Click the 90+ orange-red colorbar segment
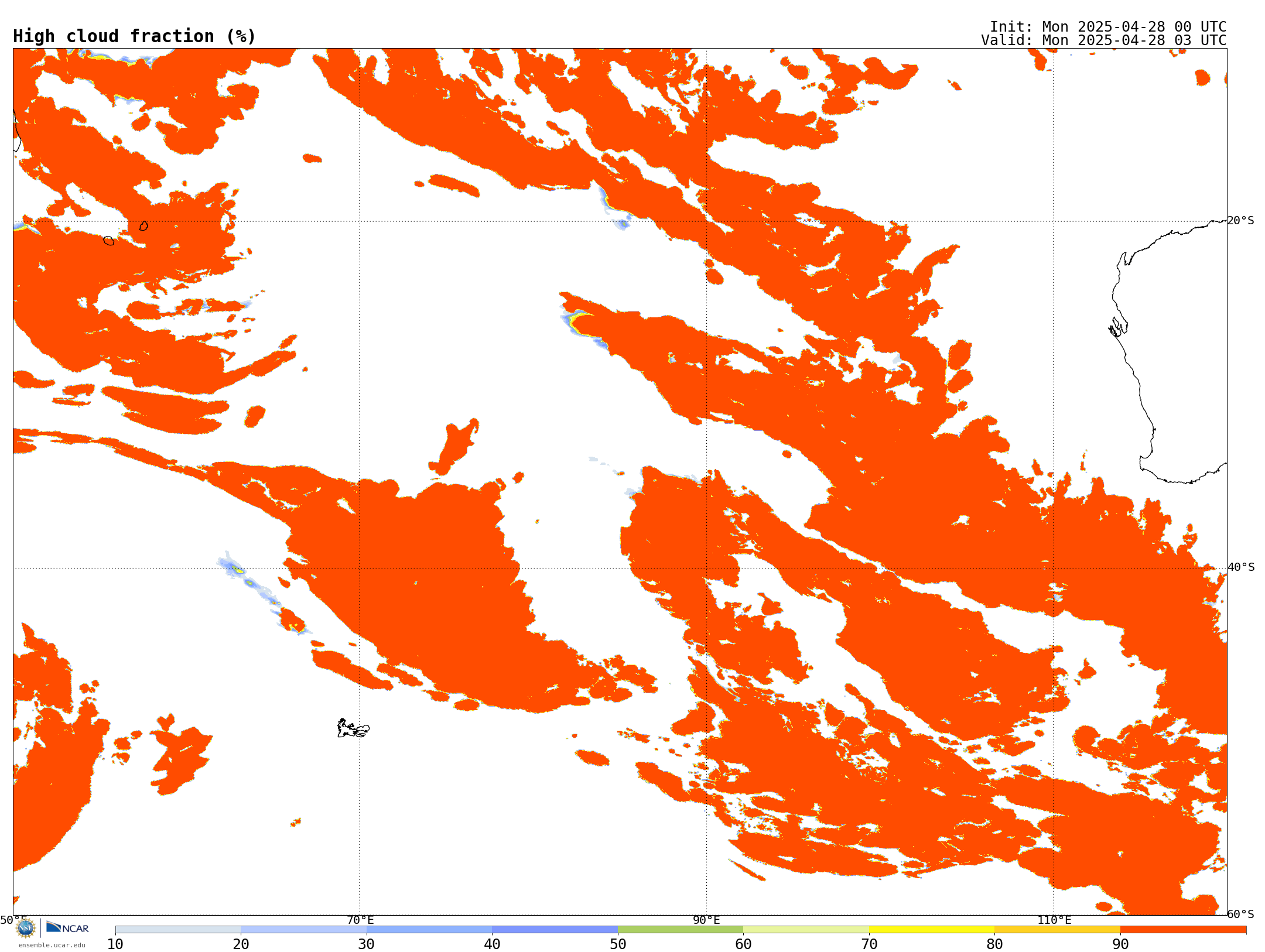 [x=1183, y=930]
